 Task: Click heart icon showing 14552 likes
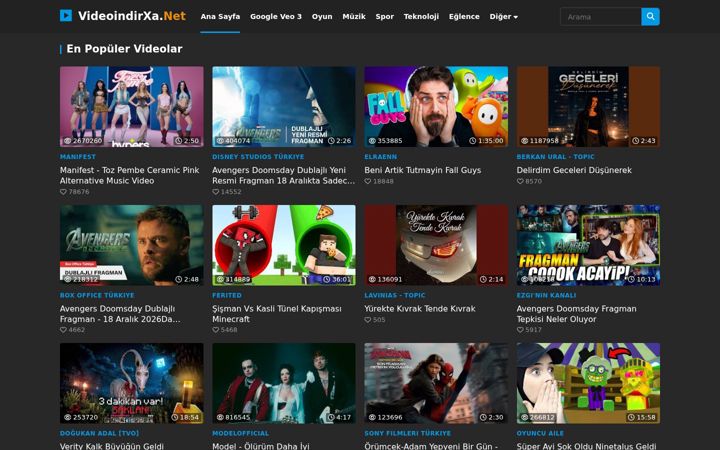pos(215,192)
